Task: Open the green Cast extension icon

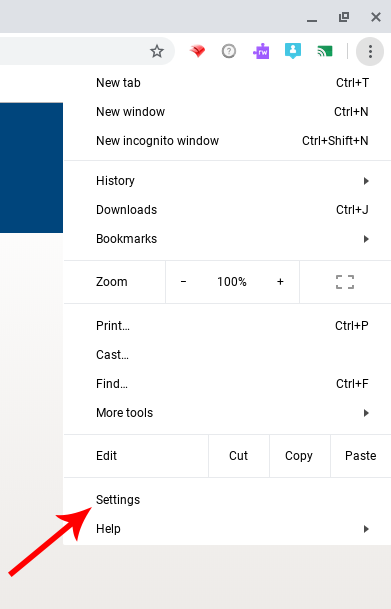Action: pyautogui.click(x=325, y=51)
